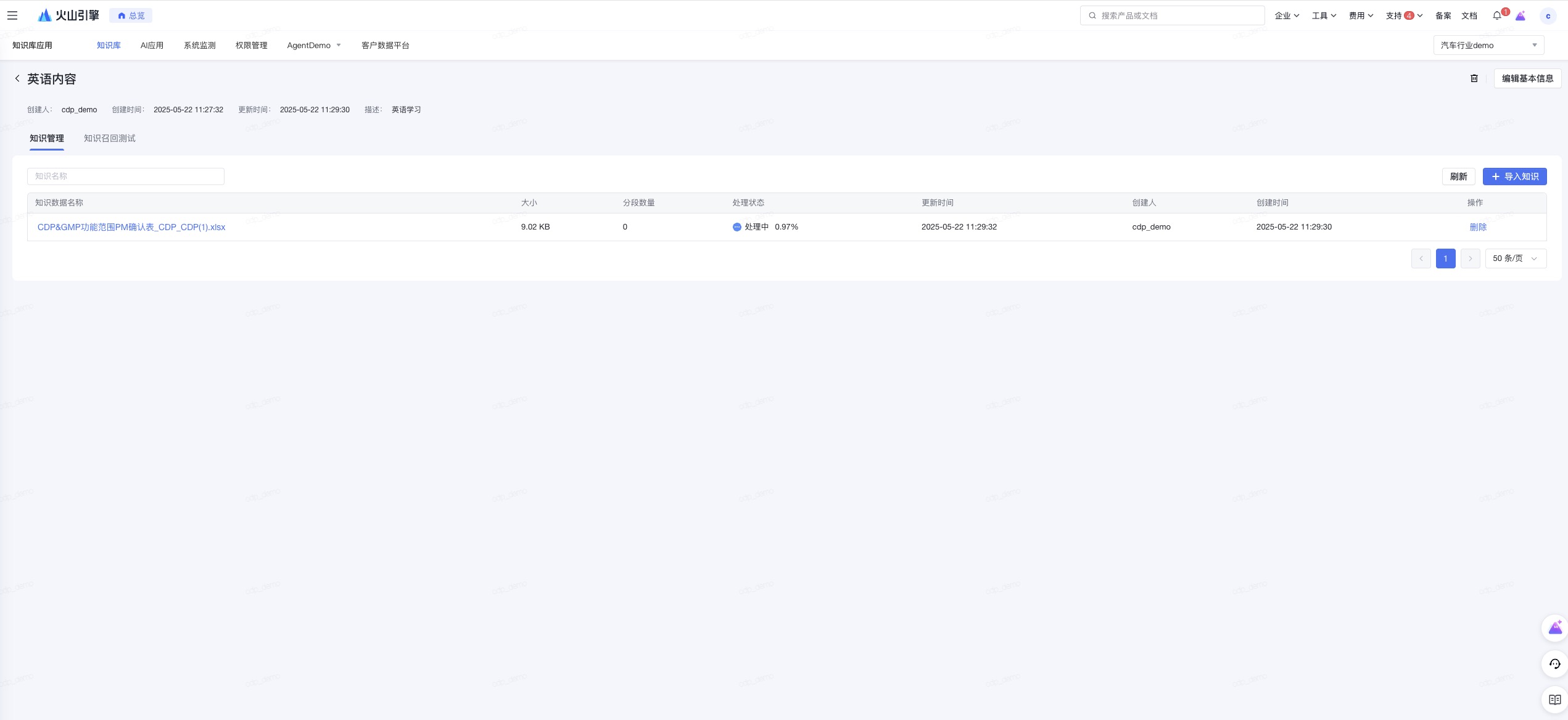
Task: Switch to the 知识库 tab
Action: [109, 45]
